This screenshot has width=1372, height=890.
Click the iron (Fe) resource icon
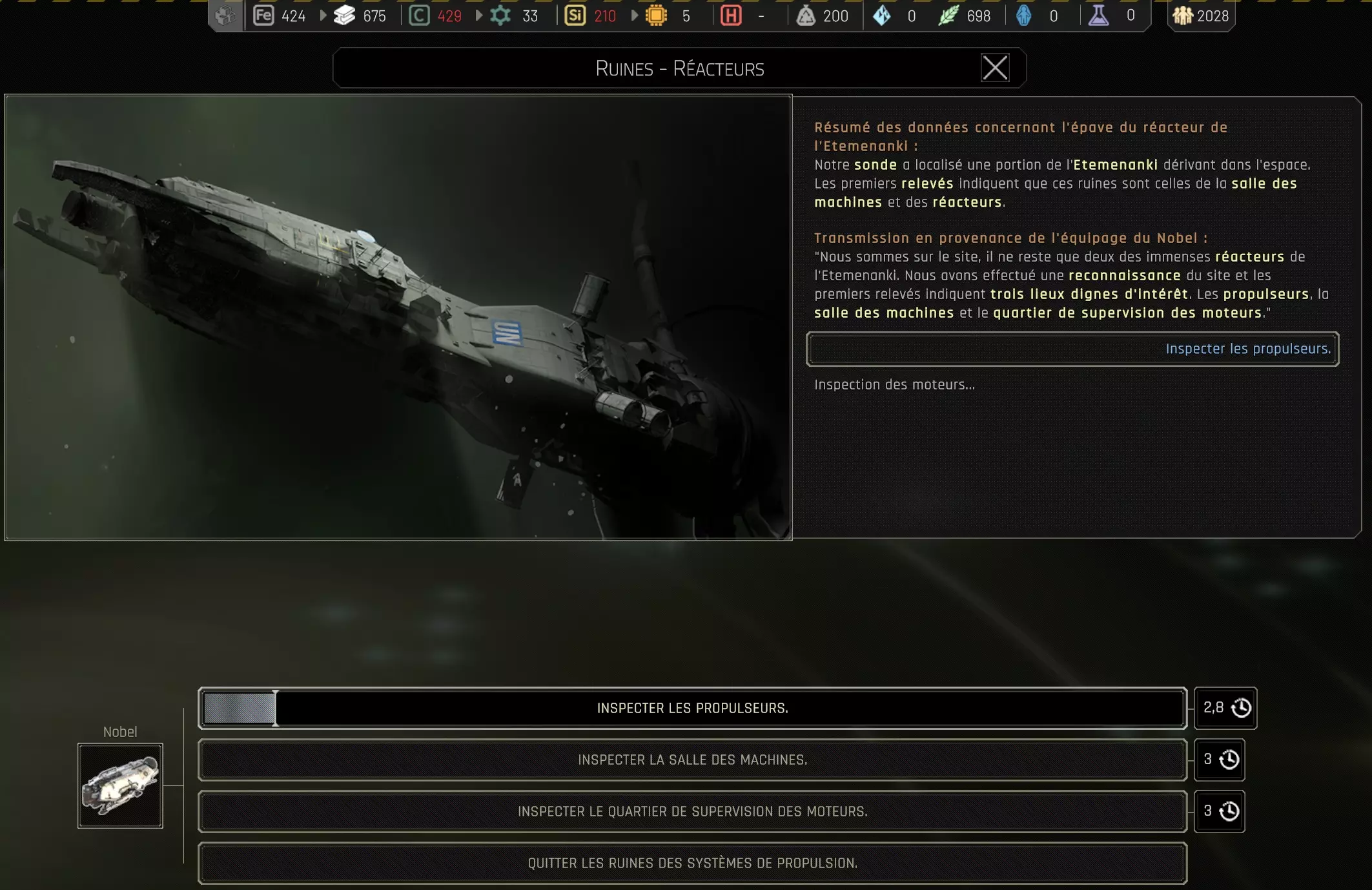coord(263,16)
